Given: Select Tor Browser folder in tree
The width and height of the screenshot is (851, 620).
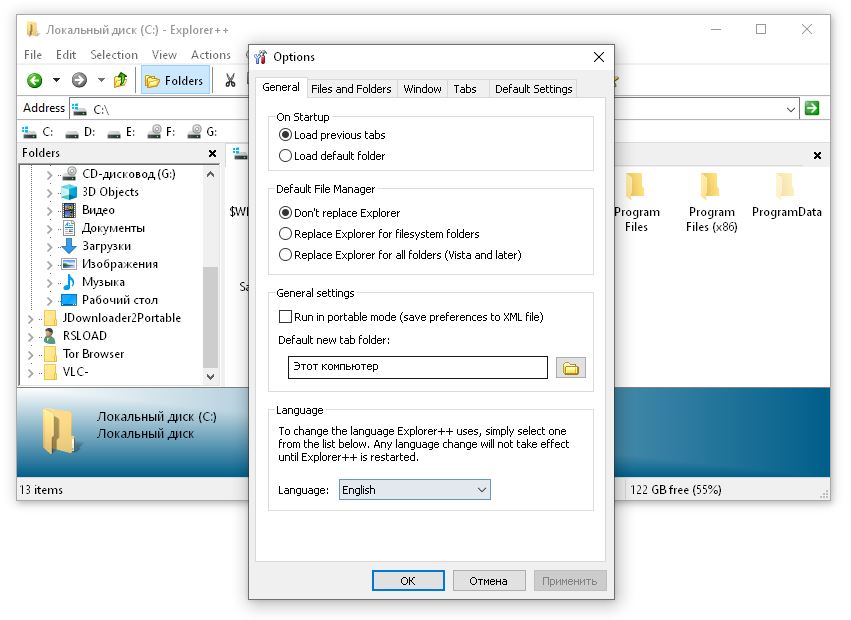Looking at the screenshot, I should 93,353.
